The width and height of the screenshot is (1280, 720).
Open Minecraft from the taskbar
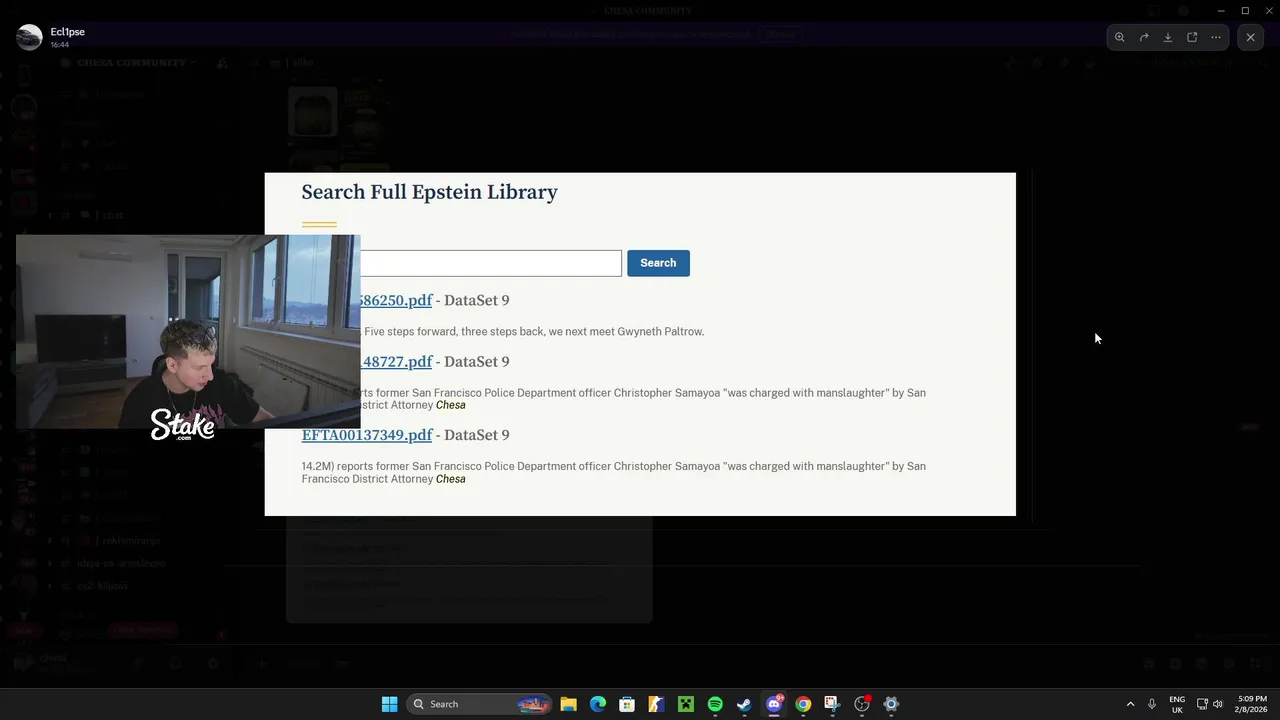[x=686, y=704]
